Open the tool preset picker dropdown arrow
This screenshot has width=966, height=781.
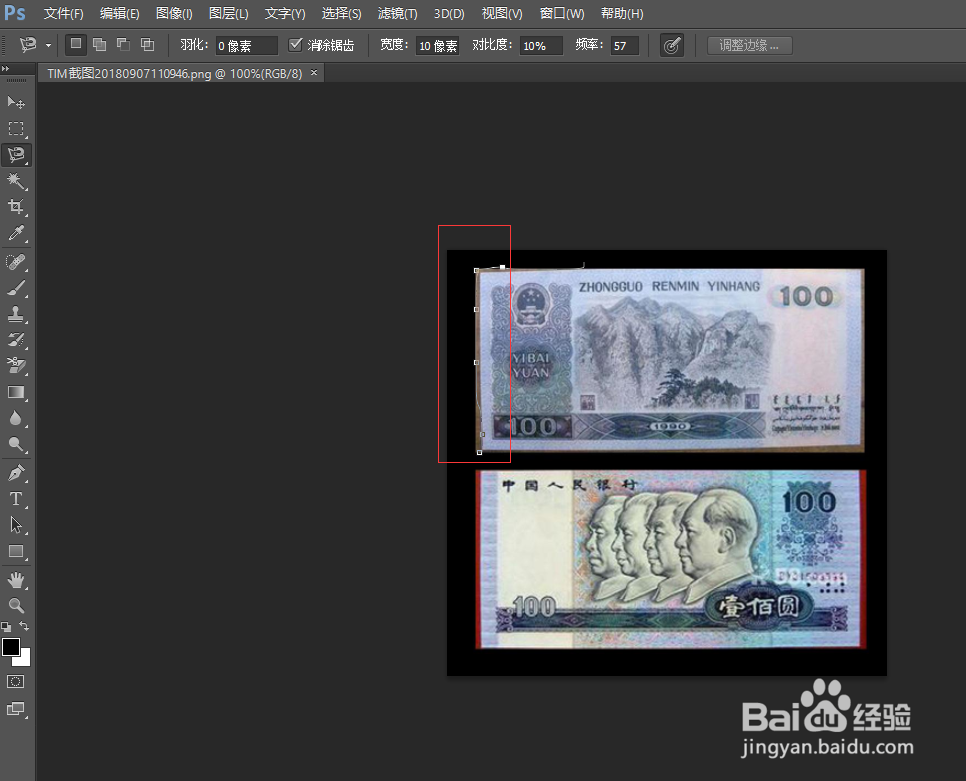[48, 45]
